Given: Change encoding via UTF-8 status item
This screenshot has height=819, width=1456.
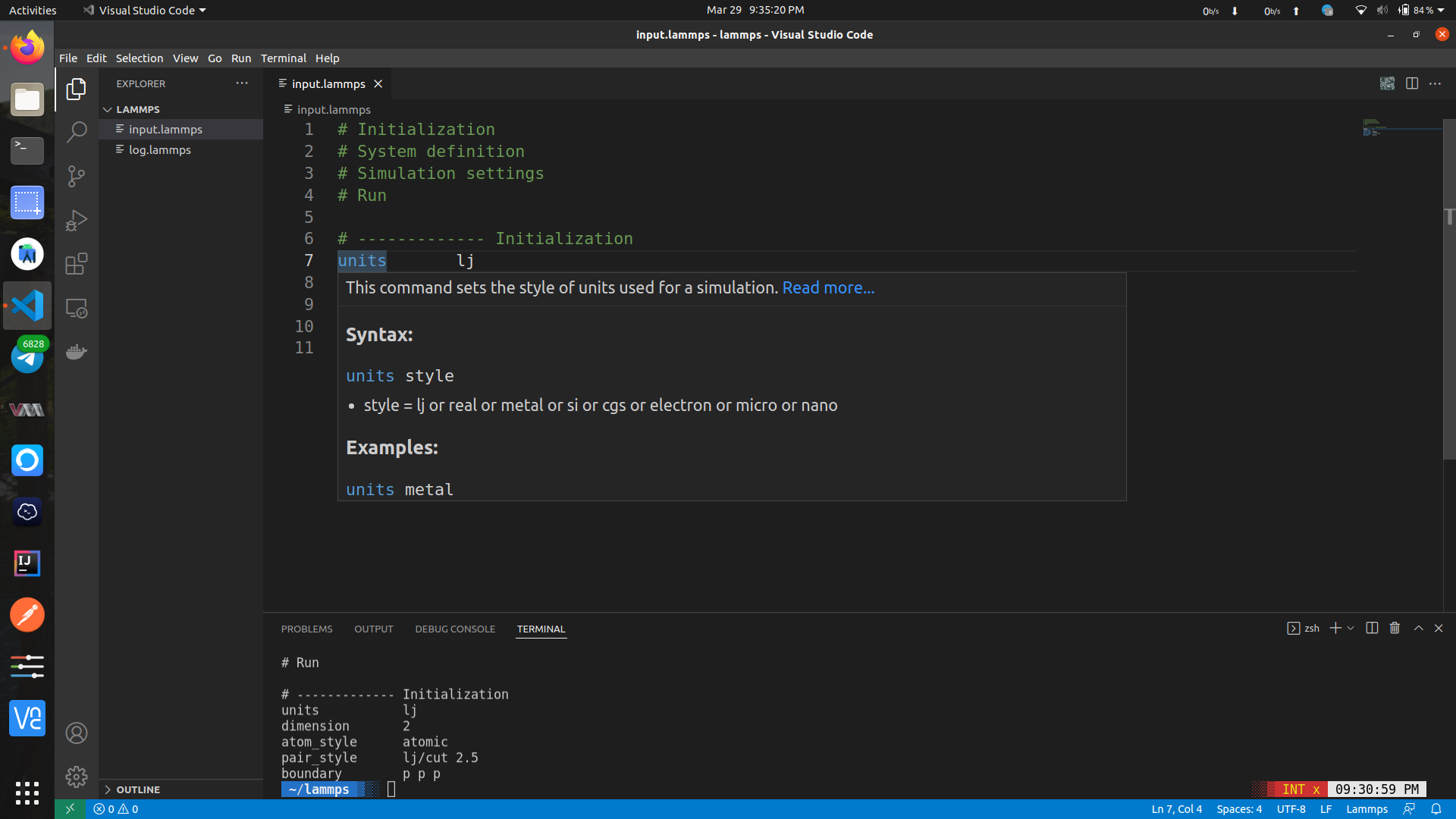Looking at the screenshot, I should point(1291,809).
